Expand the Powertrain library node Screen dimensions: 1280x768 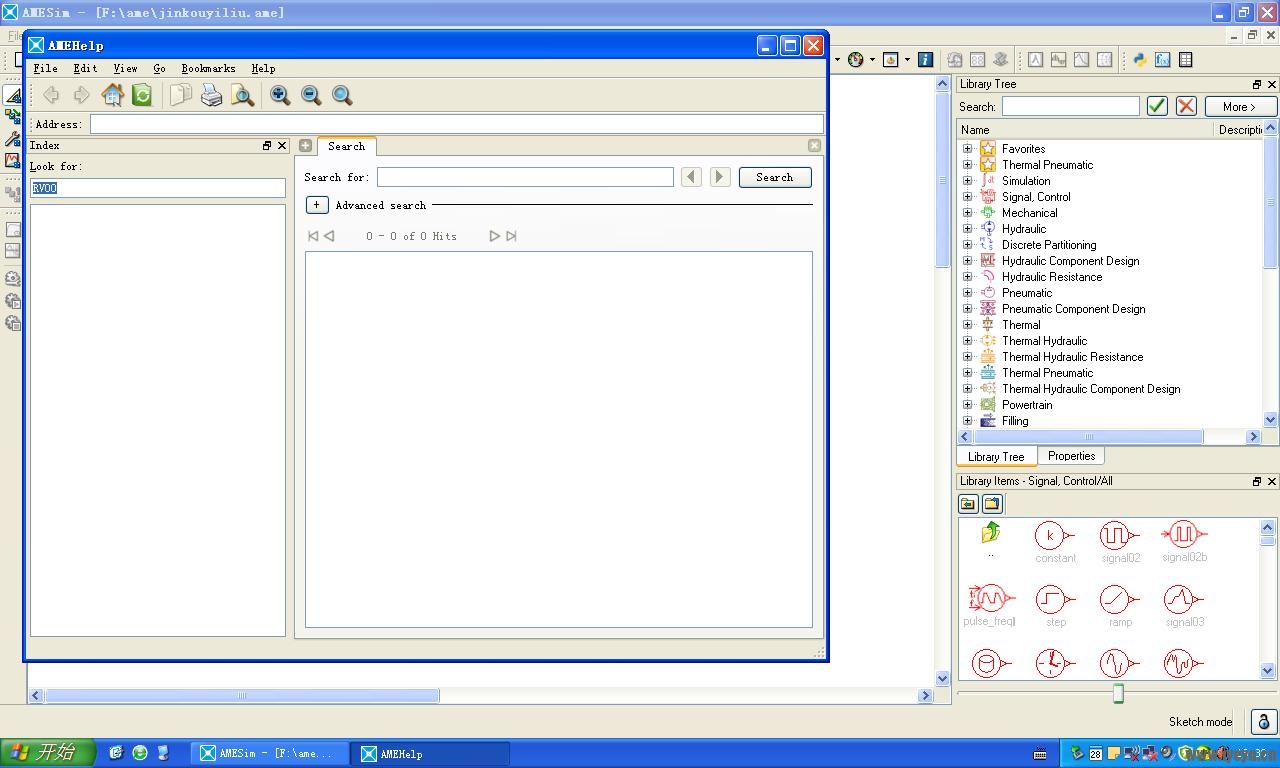point(967,405)
